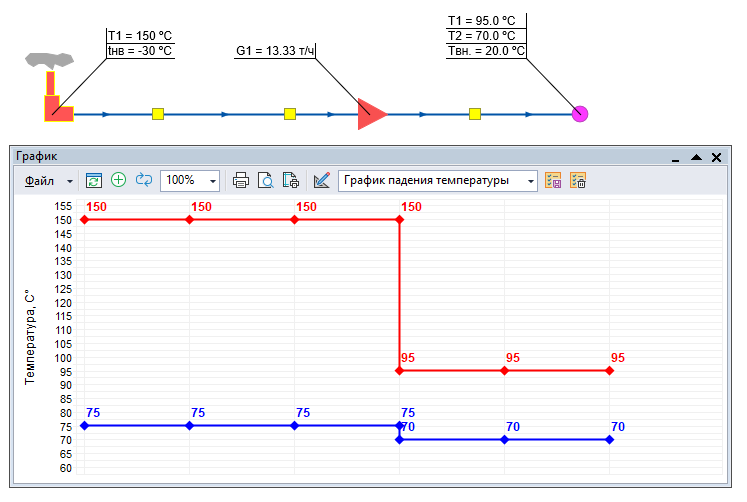The width and height of the screenshot is (747, 502).
Task: Expand the График падения температуры dropdown
Action: [529, 181]
